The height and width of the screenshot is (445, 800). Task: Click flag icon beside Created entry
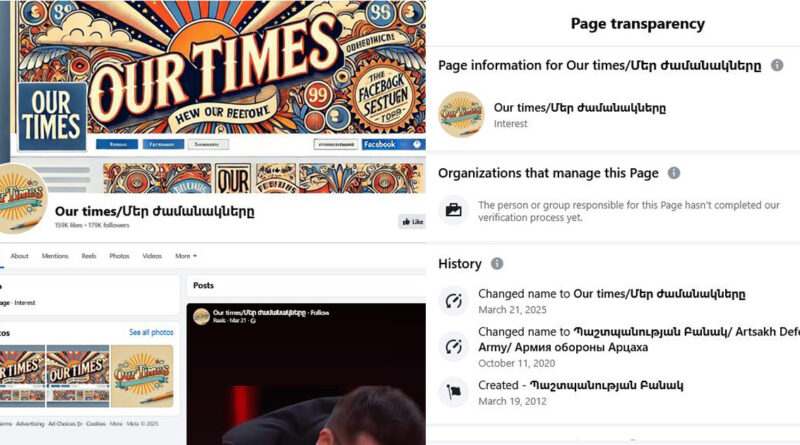(x=454, y=392)
